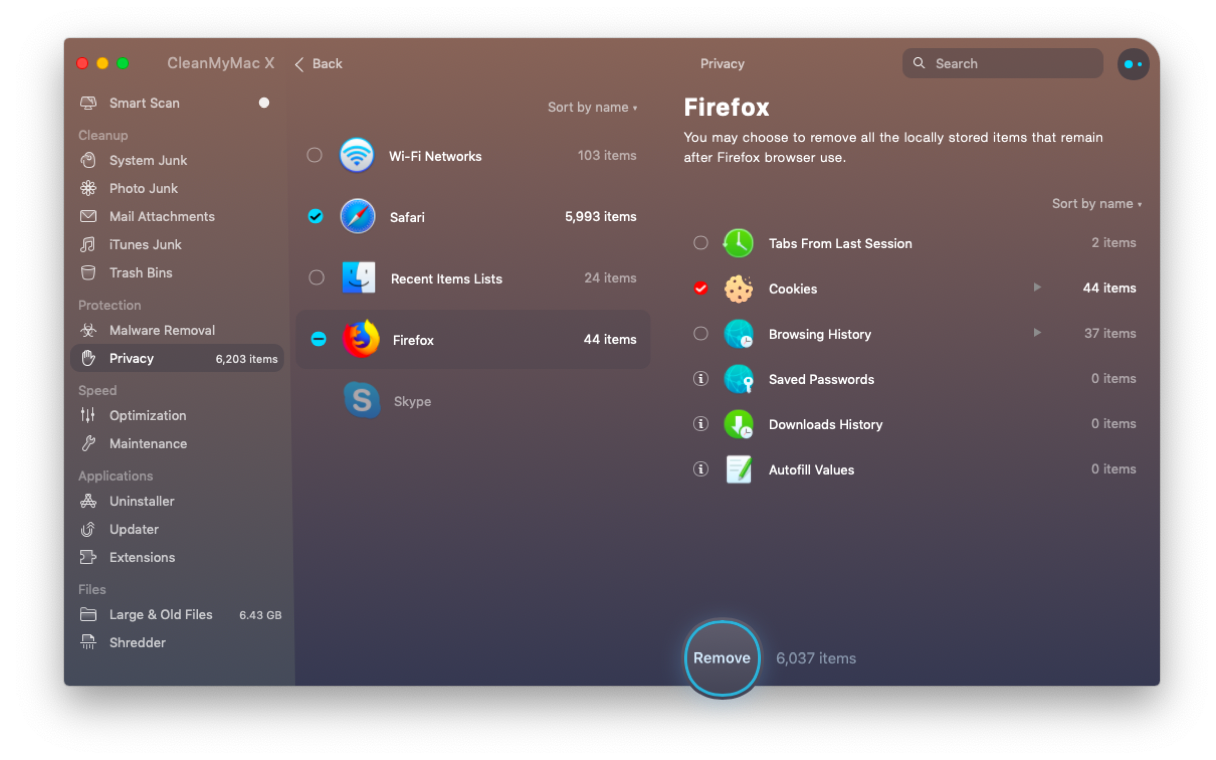Open the Shredder module
Image resolution: width=1216 pixels, height=760 pixels.
click(x=176, y=642)
